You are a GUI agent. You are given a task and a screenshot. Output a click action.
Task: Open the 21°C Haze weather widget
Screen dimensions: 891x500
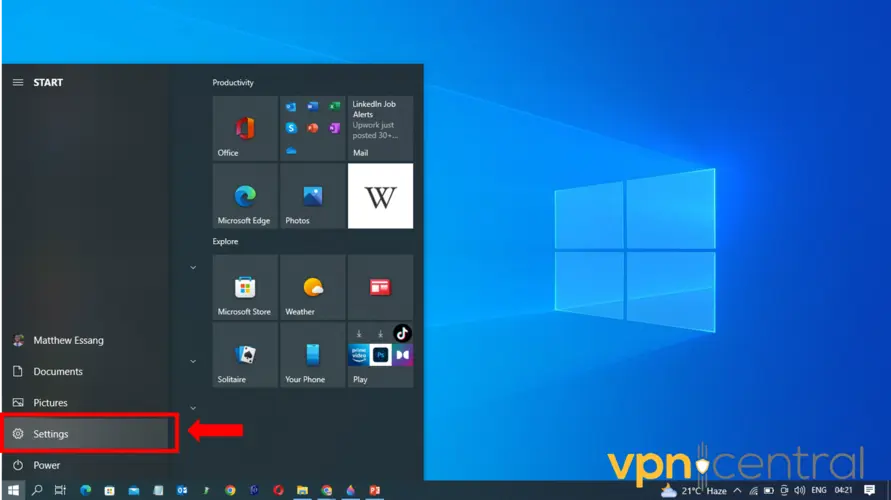pos(694,490)
